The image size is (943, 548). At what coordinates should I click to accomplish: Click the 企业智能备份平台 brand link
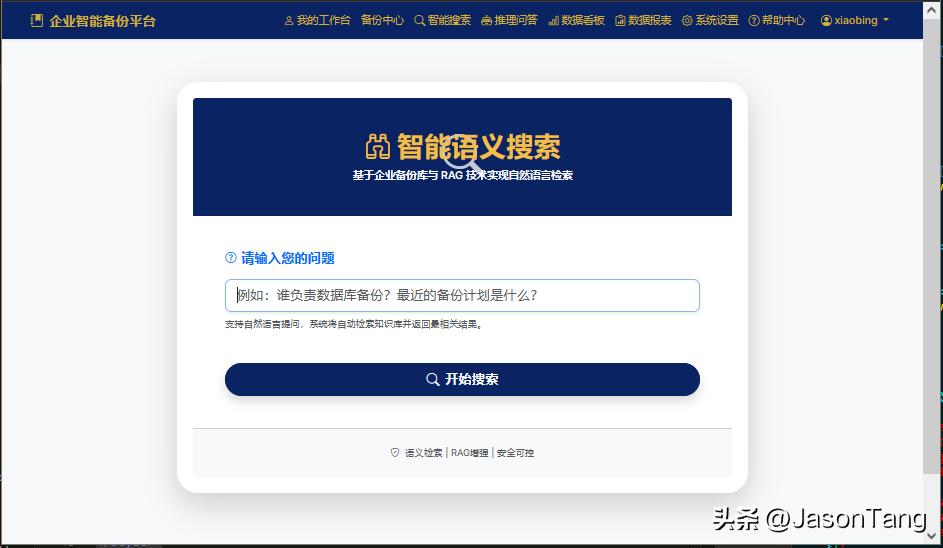(x=93, y=20)
